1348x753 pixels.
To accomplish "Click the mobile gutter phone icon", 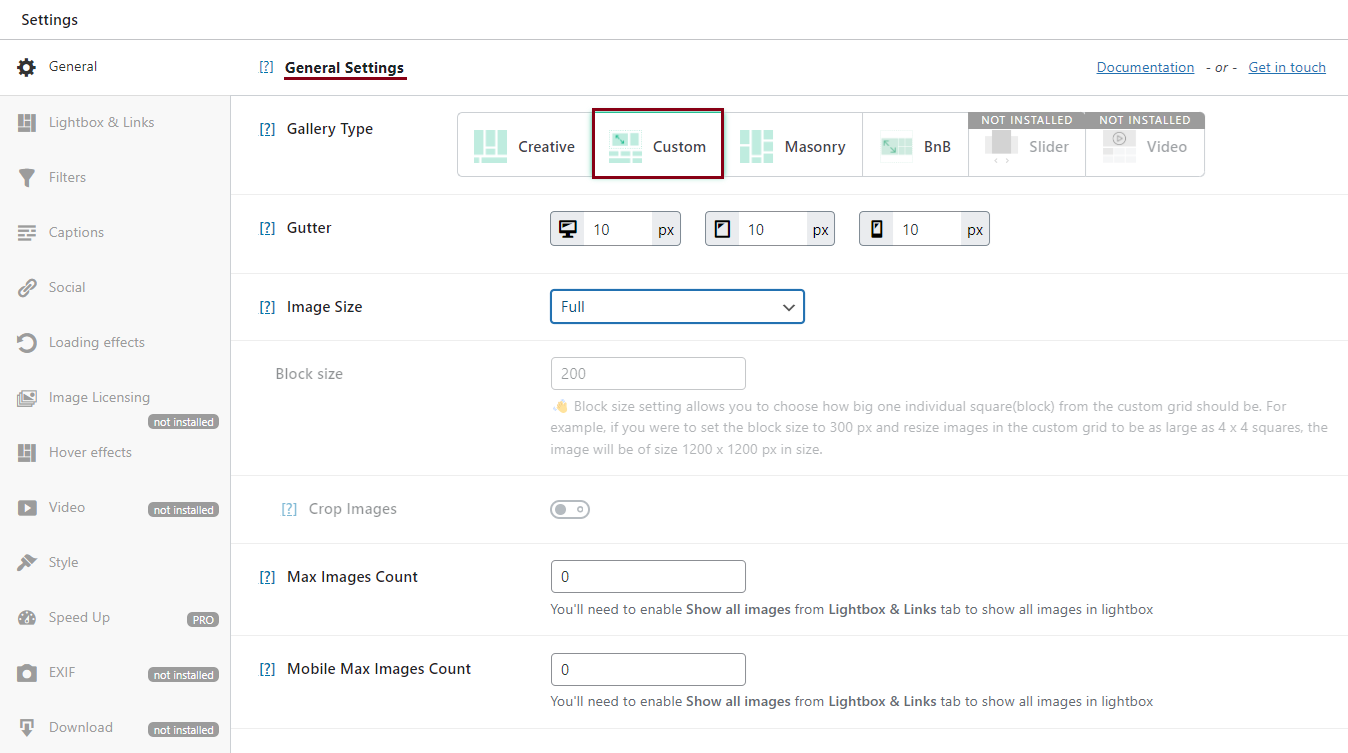I will point(877,229).
